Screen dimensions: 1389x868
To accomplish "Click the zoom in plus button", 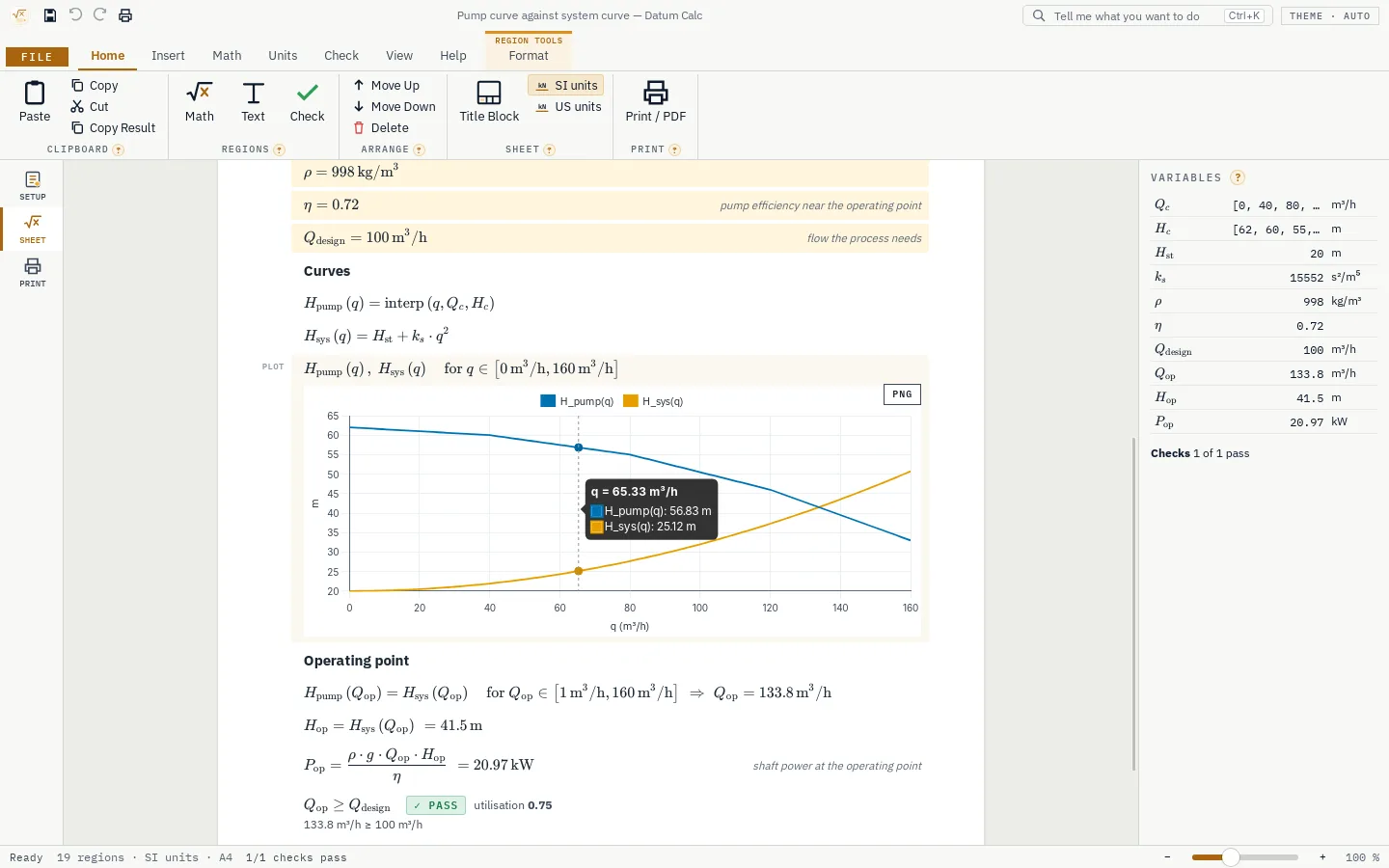I will pyautogui.click(x=1322, y=857).
